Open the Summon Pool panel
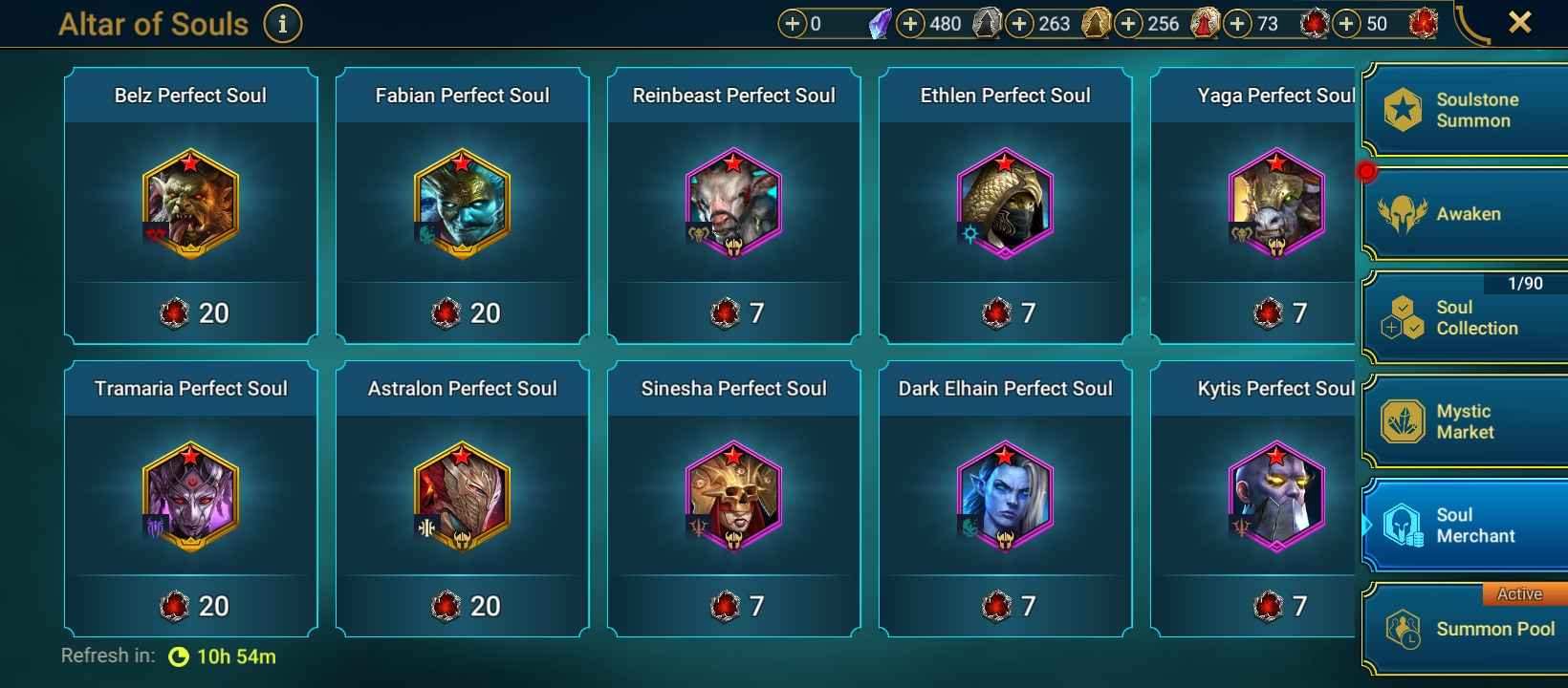Screen dimensions: 1568x688 [x=1465, y=629]
